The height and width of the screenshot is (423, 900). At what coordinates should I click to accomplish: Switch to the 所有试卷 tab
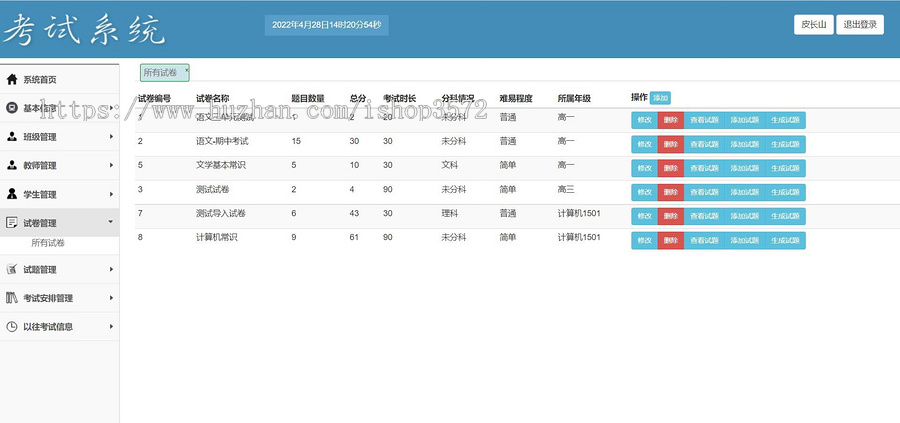[x=165, y=72]
